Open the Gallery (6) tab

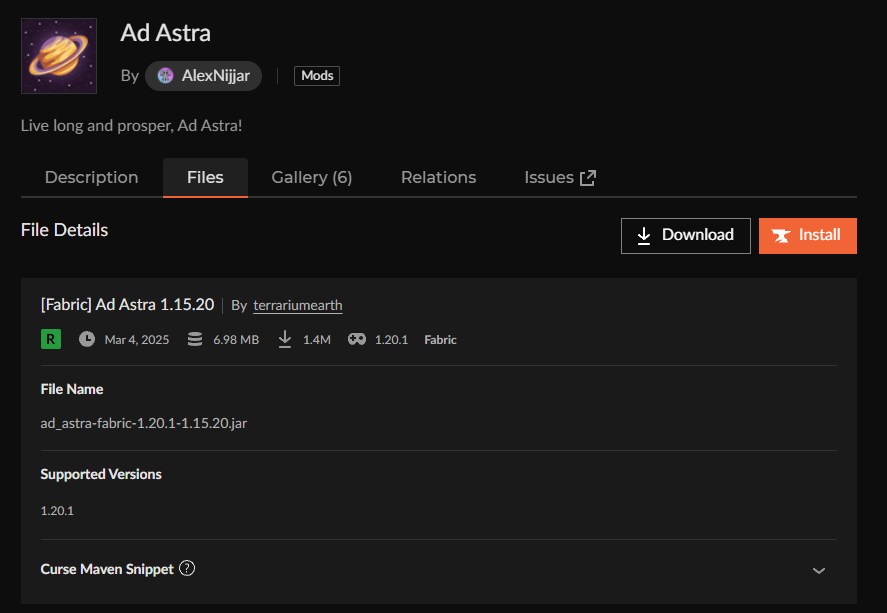tap(311, 177)
